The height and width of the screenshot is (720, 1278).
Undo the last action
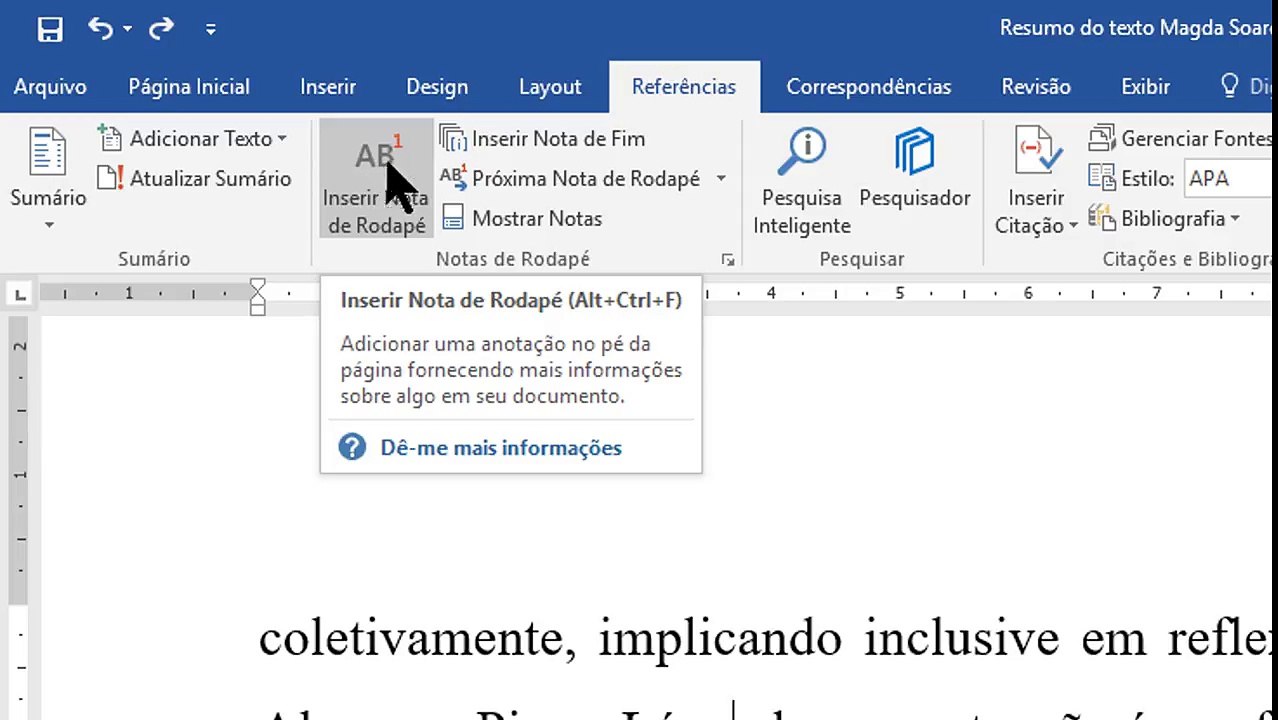(x=100, y=28)
